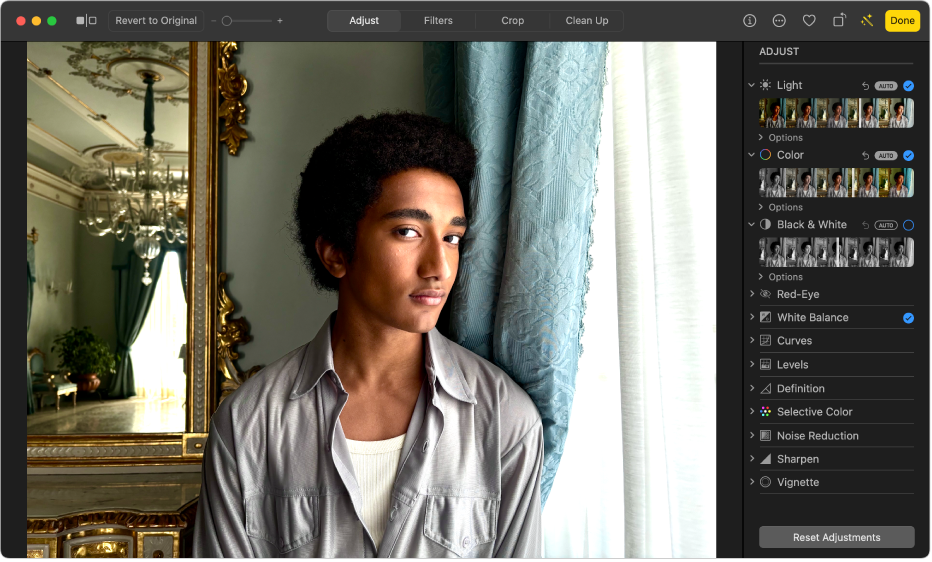Click the zoom slider in the toolbar

coord(246,21)
